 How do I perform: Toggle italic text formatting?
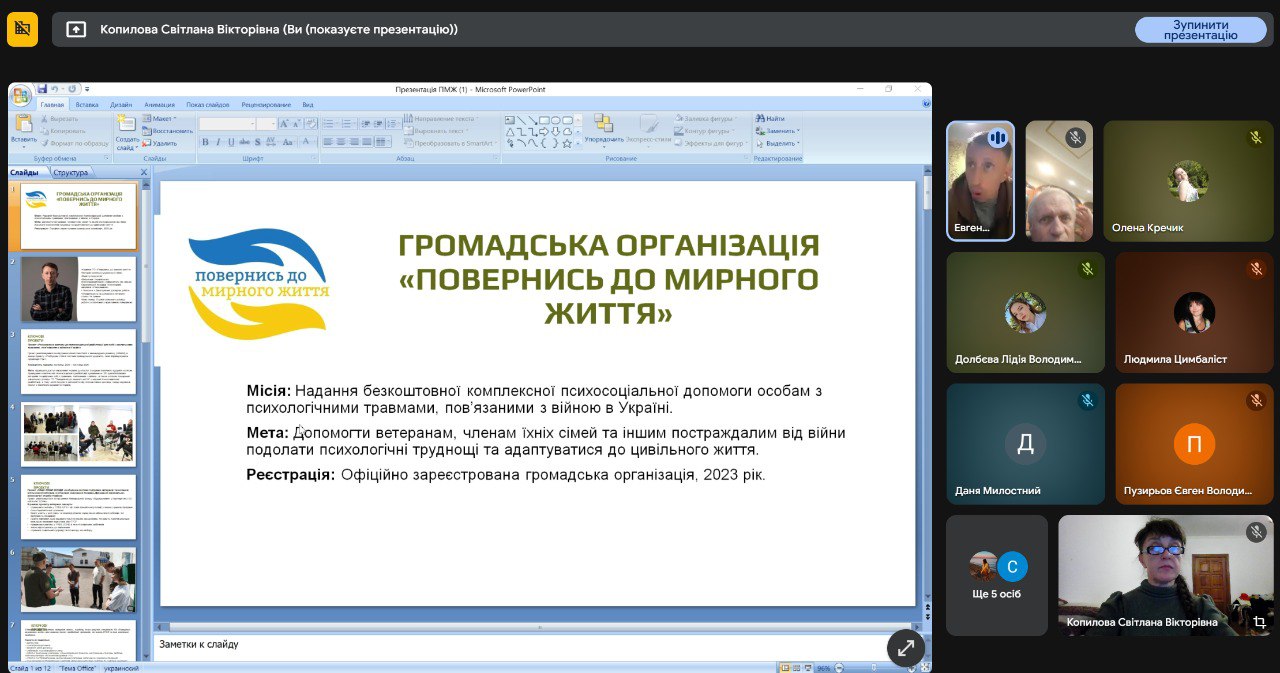[x=218, y=142]
